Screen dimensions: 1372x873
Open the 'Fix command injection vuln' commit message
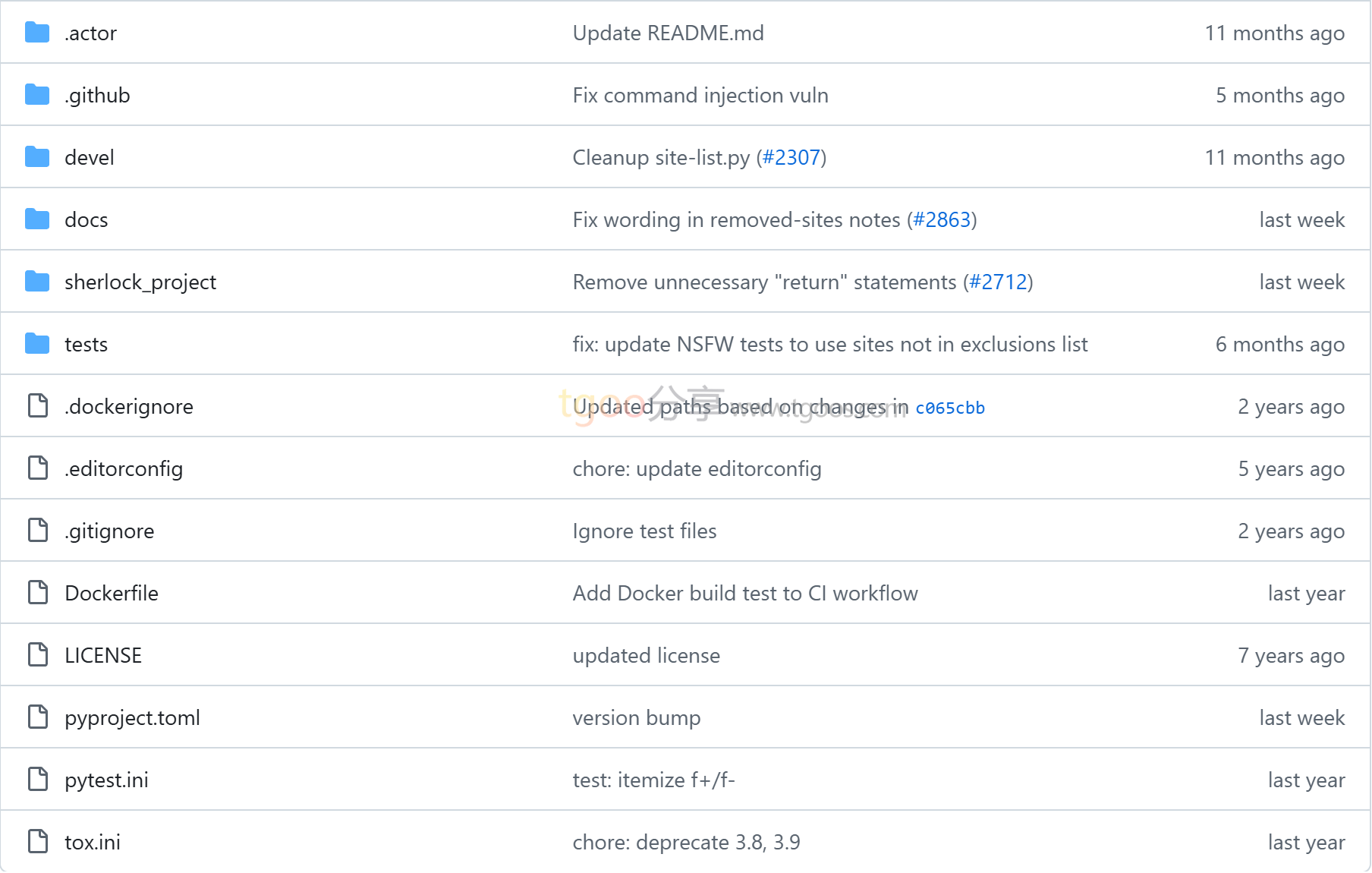click(700, 95)
